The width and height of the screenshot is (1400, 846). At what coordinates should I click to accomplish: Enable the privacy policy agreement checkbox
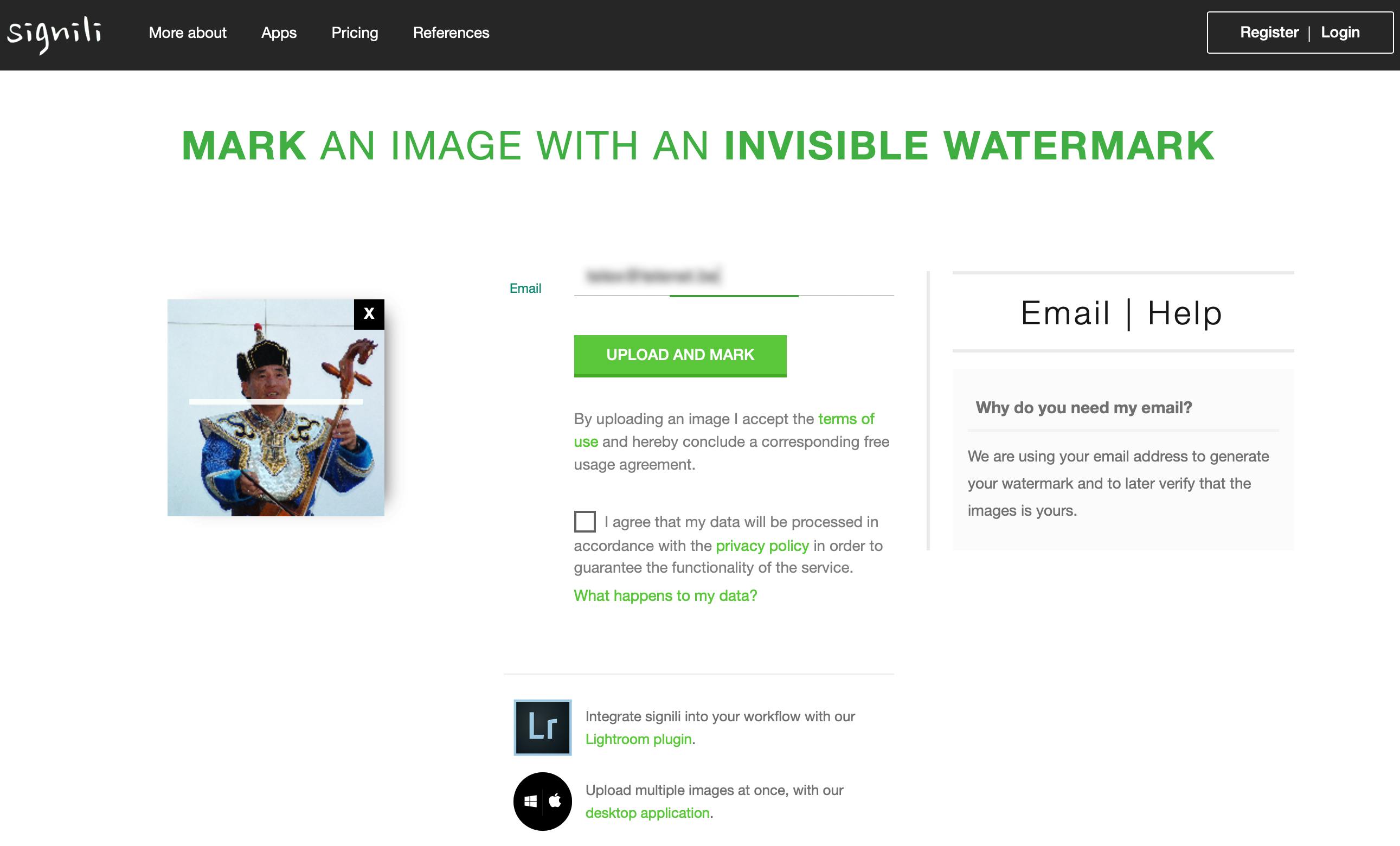[x=585, y=522]
